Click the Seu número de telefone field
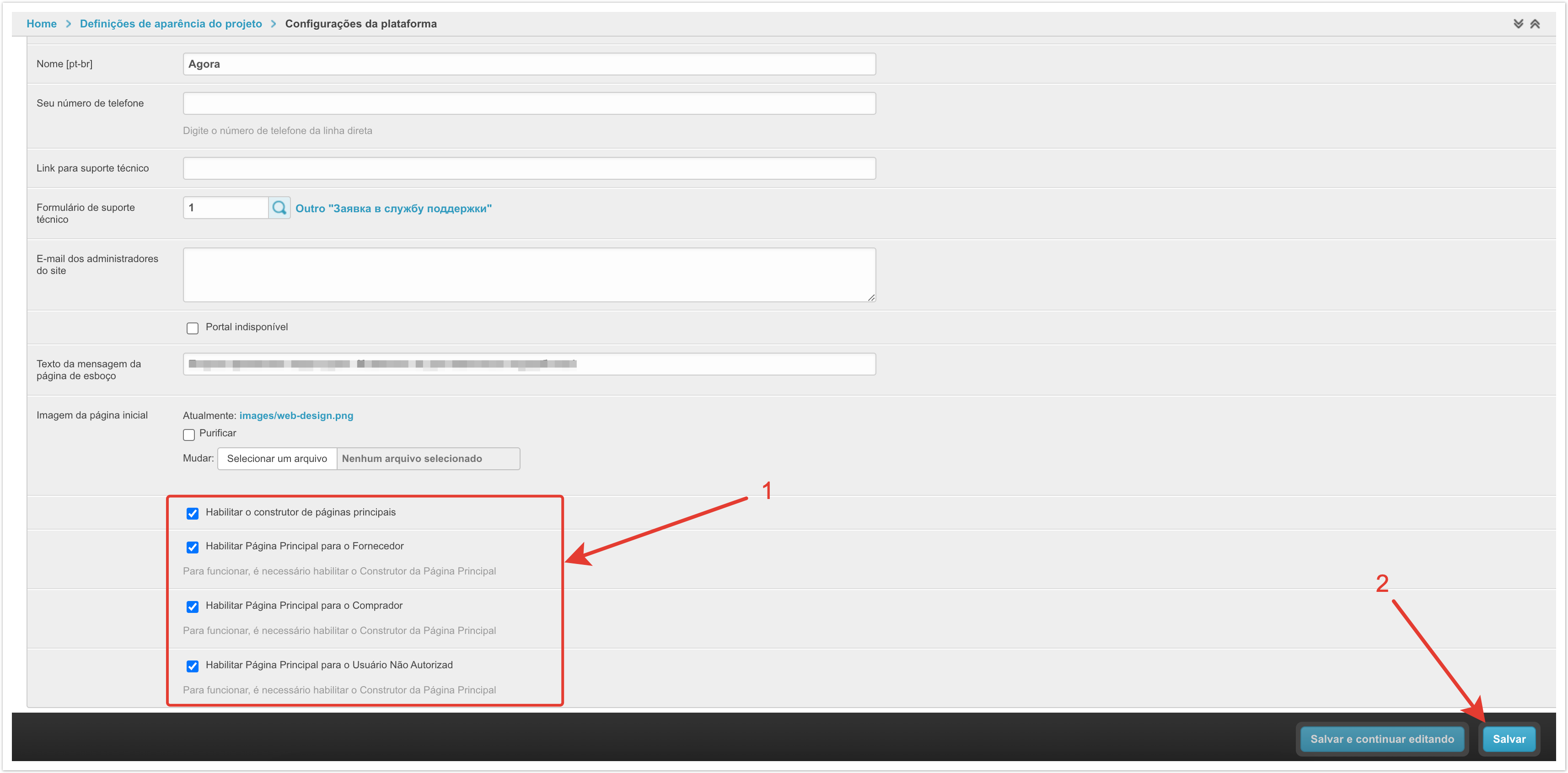 click(528, 103)
